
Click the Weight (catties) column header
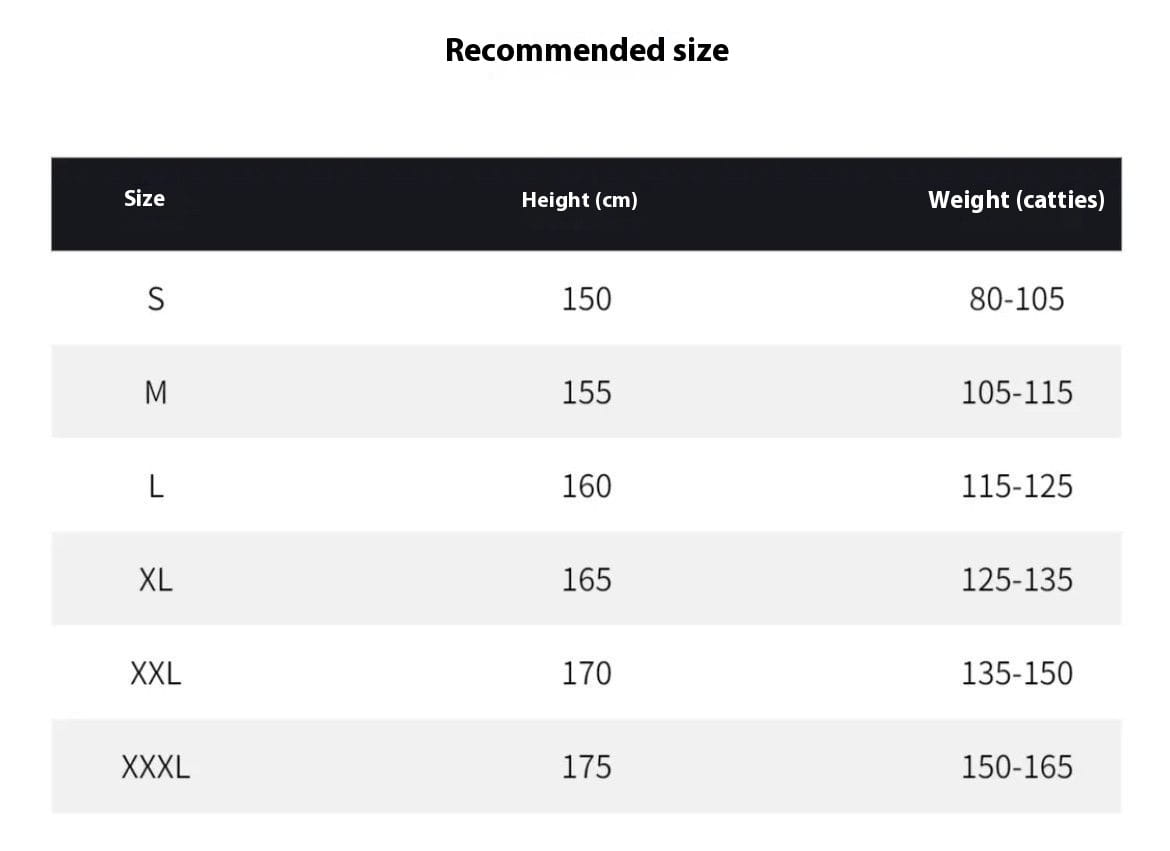pyautogui.click(x=1016, y=200)
